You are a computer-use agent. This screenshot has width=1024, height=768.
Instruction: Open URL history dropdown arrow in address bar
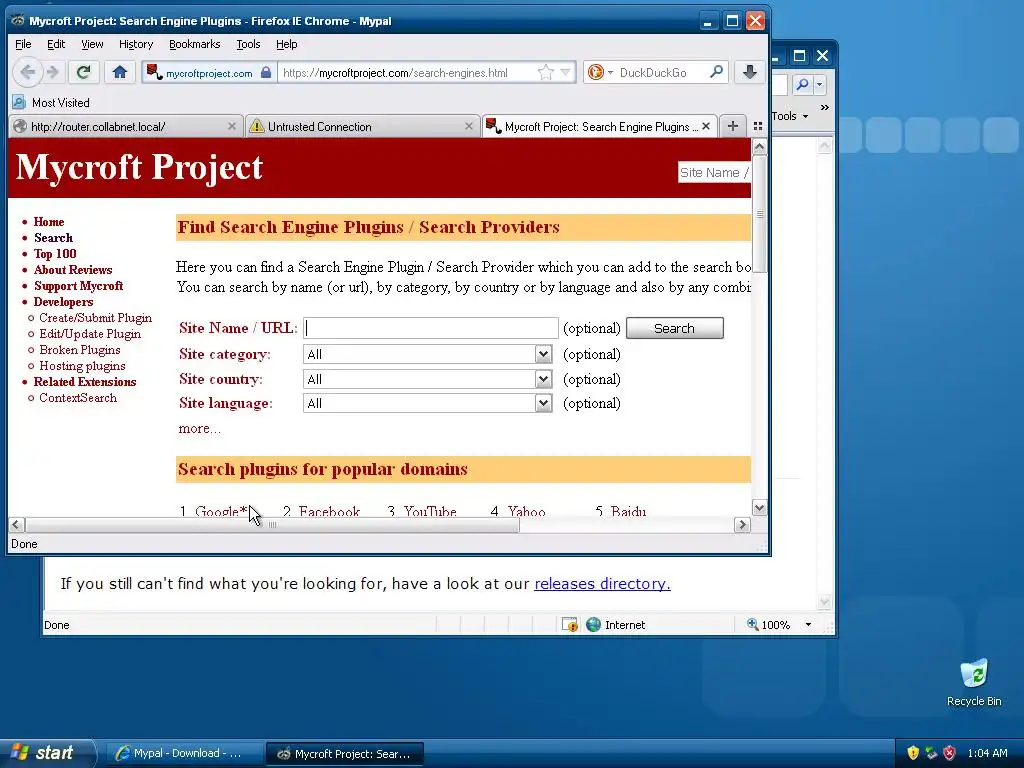click(566, 72)
